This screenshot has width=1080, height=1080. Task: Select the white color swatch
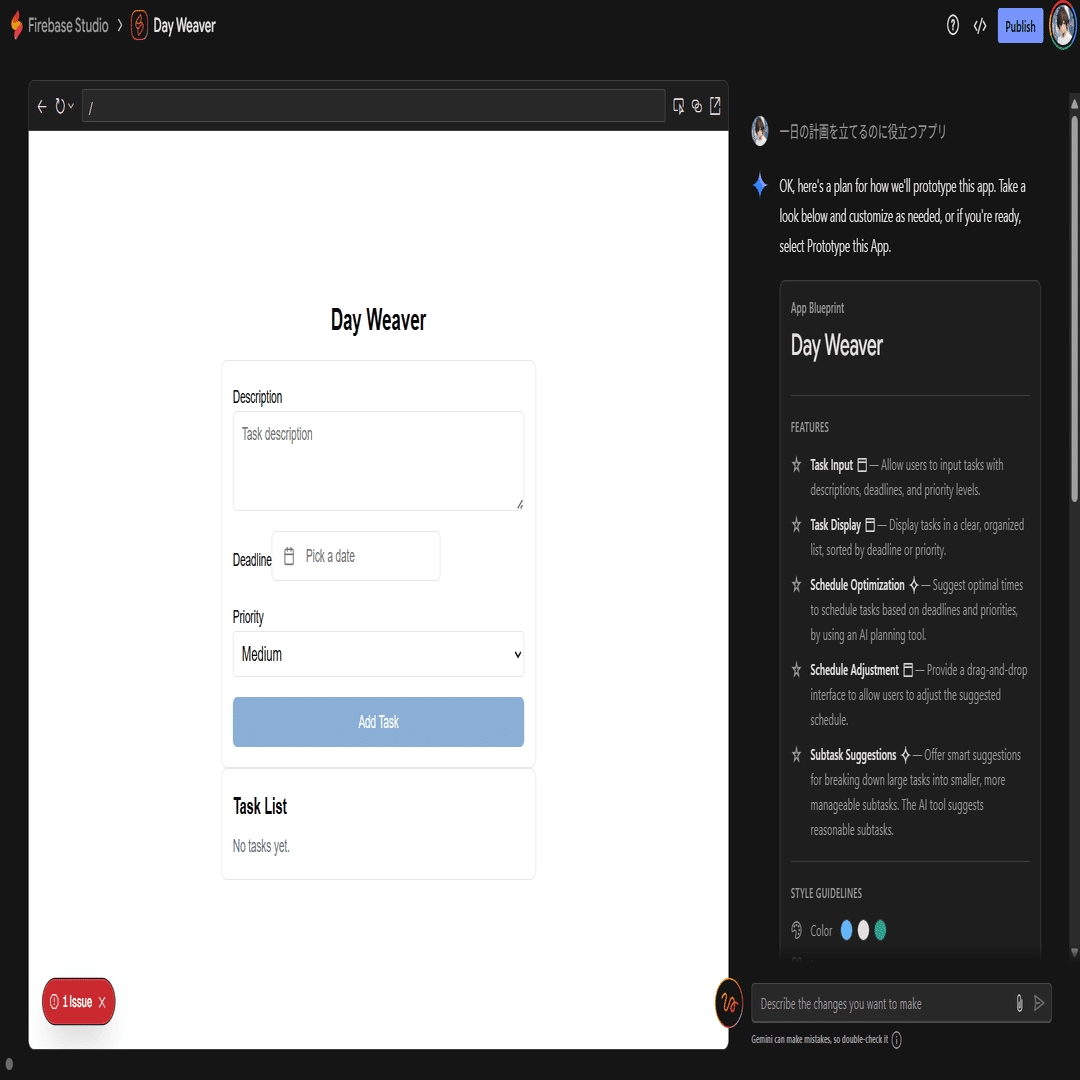click(863, 931)
